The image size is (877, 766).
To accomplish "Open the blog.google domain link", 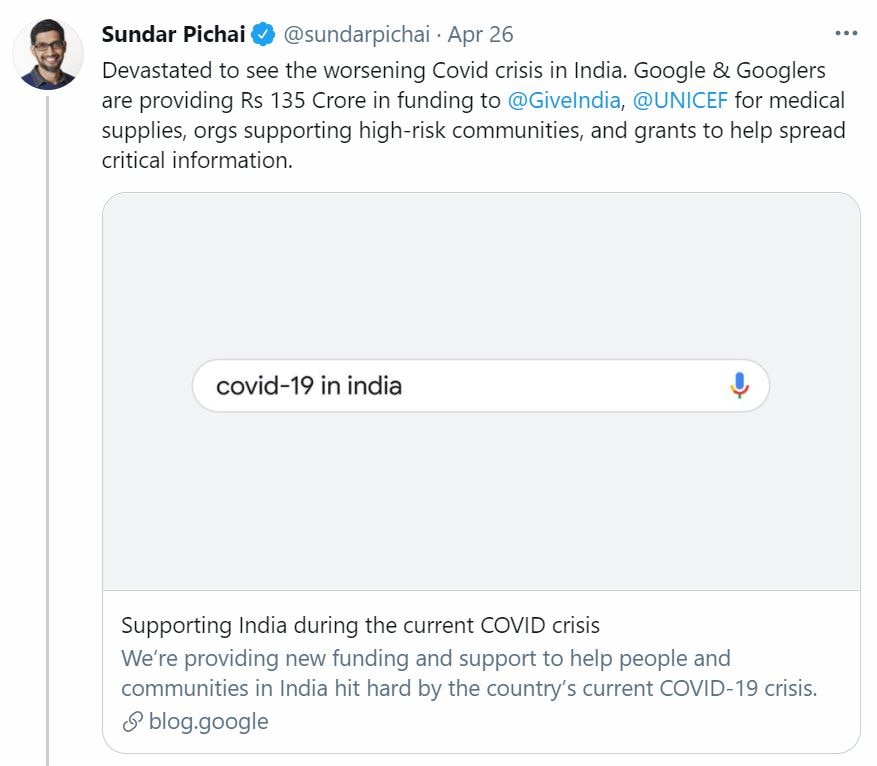I will pyautogui.click(x=208, y=721).
